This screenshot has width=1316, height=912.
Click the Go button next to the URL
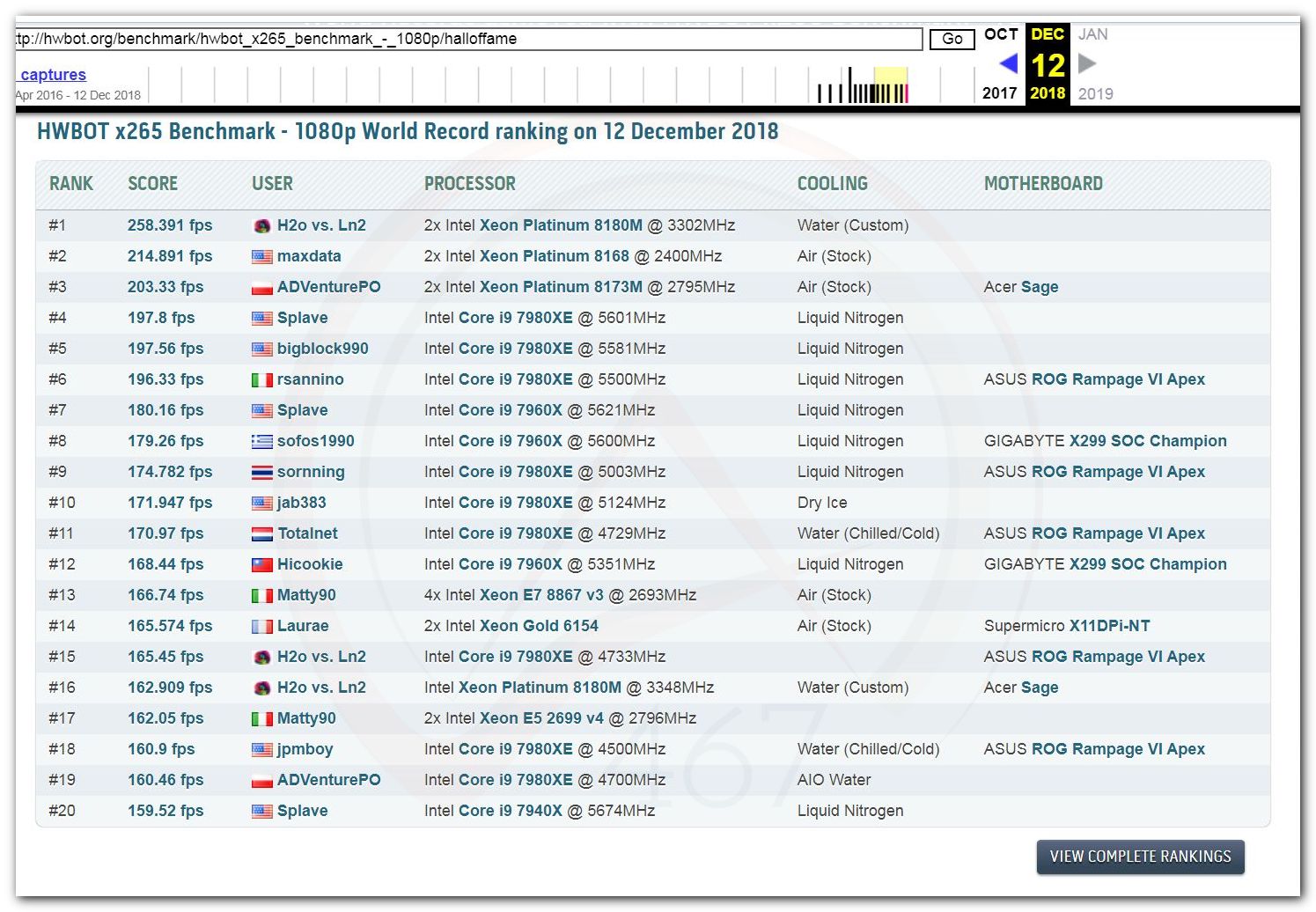pos(952,39)
